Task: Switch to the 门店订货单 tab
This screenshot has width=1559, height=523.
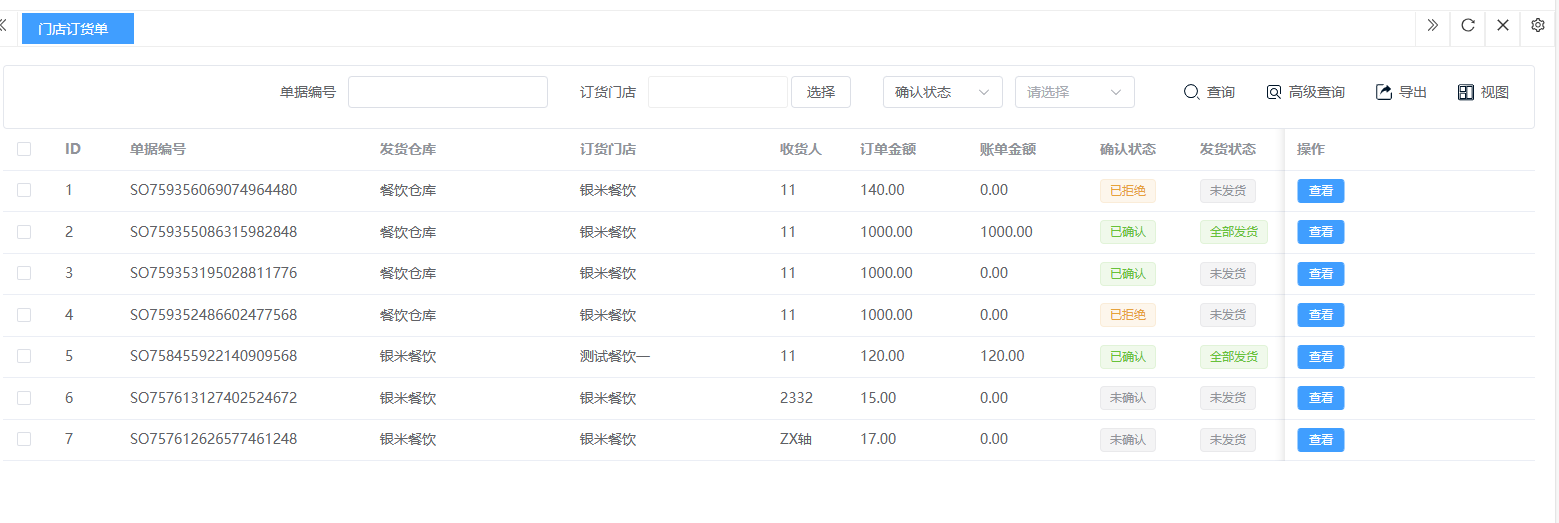Action: pyautogui.click(x=77, y=29)
